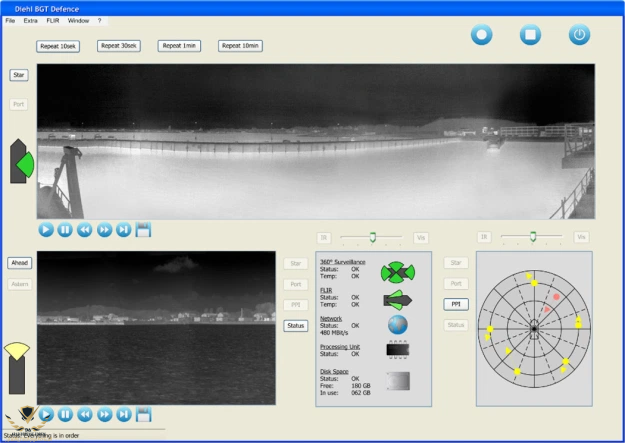The height and width of the screenshot is (443, 625).
Task: Click the Processing Unit heading
Action: point(340,347)
